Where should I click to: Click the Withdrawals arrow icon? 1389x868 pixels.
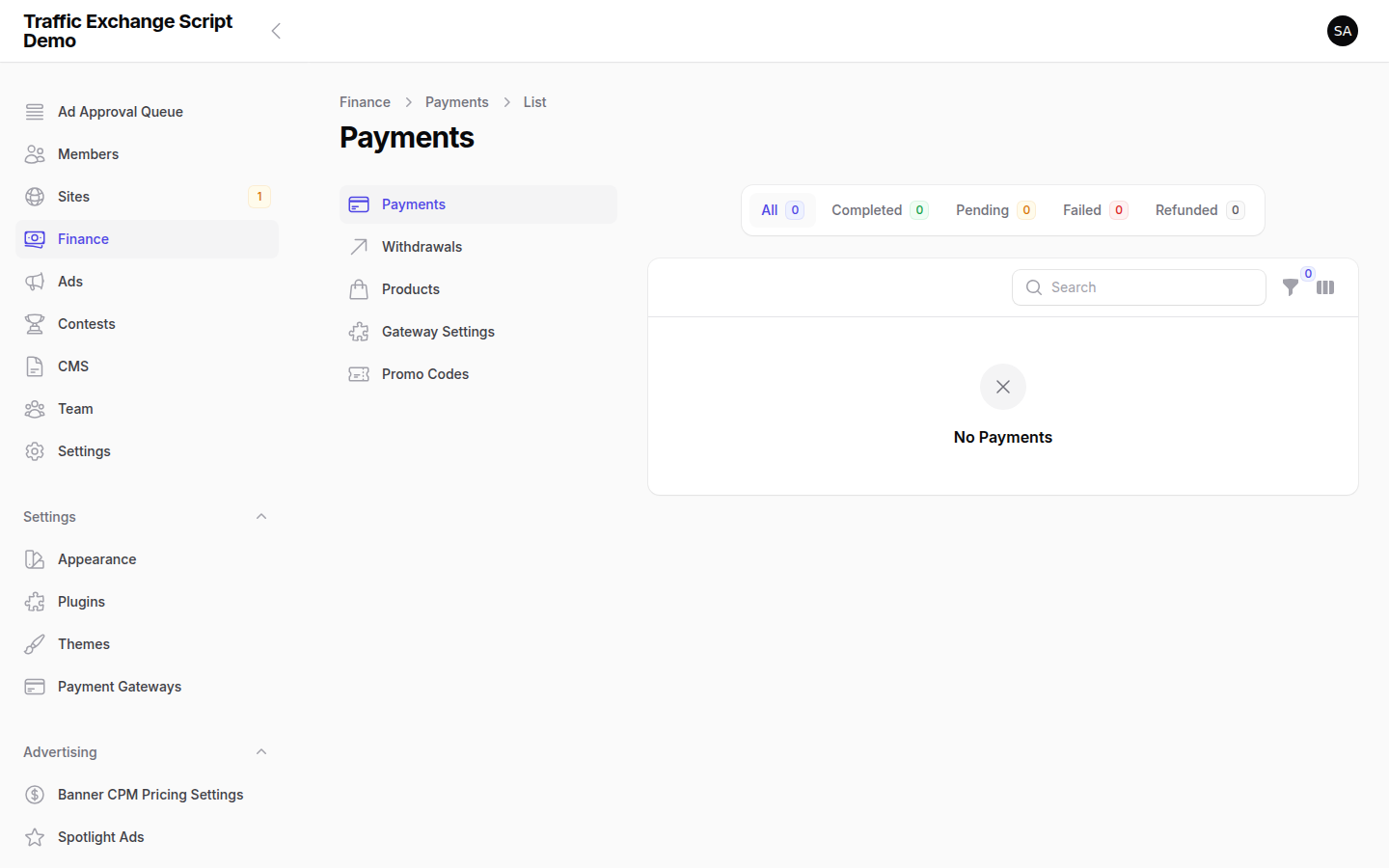click(358, 246)
